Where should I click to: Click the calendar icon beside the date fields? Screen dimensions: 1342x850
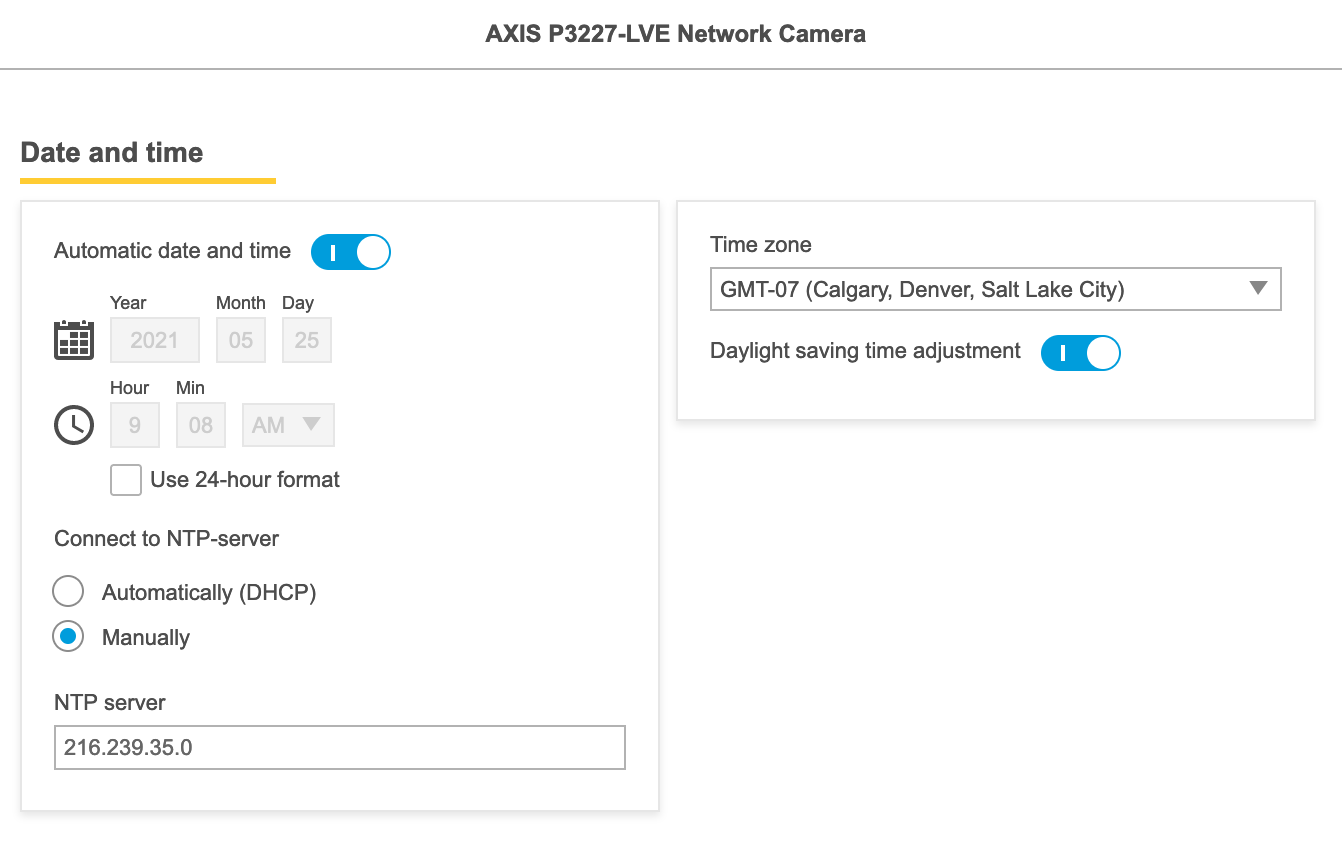73,340
